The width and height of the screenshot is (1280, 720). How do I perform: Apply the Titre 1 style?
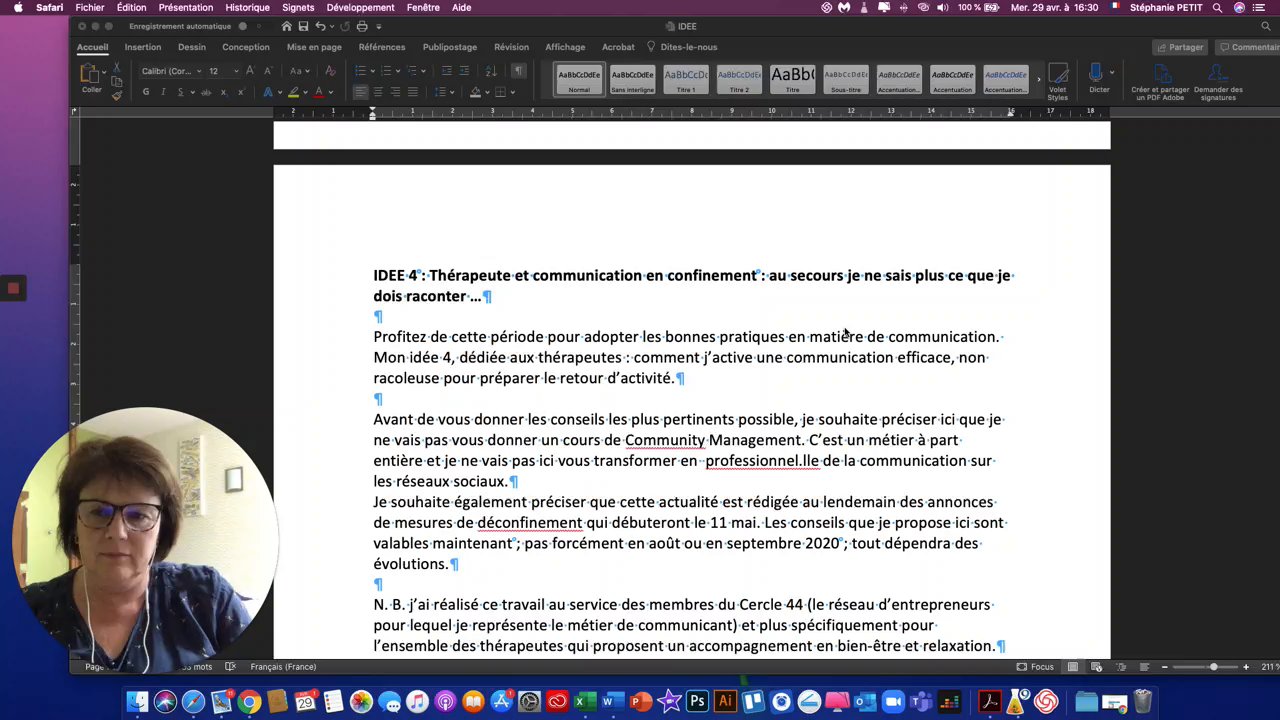point(686,79)
